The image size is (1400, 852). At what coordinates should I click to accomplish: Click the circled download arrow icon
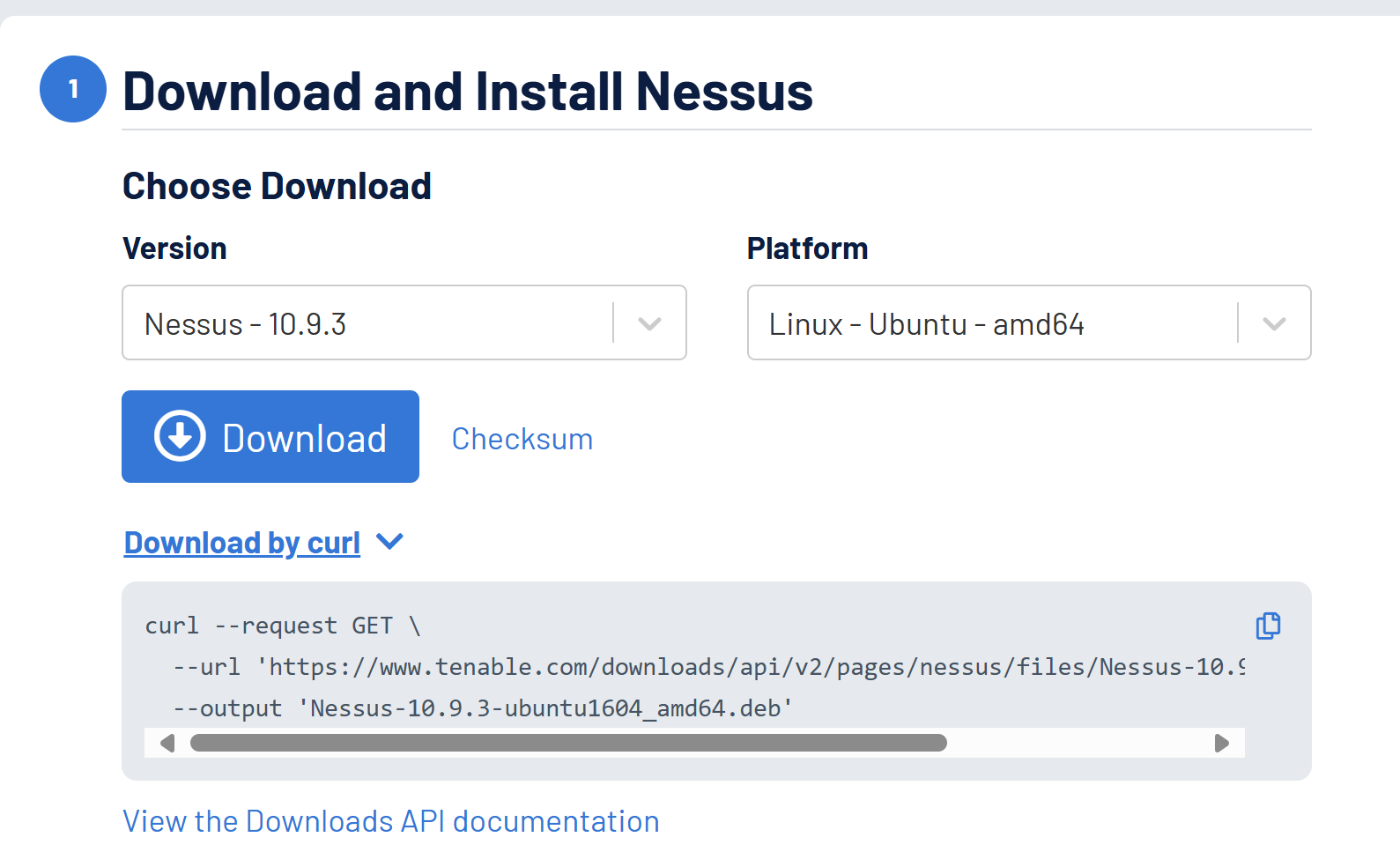pos(180,436)
